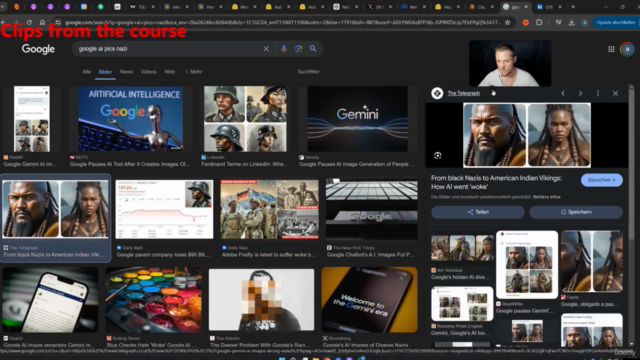Clear the search box text
Viewport: 640px width, 360px height.
[266, 49]
